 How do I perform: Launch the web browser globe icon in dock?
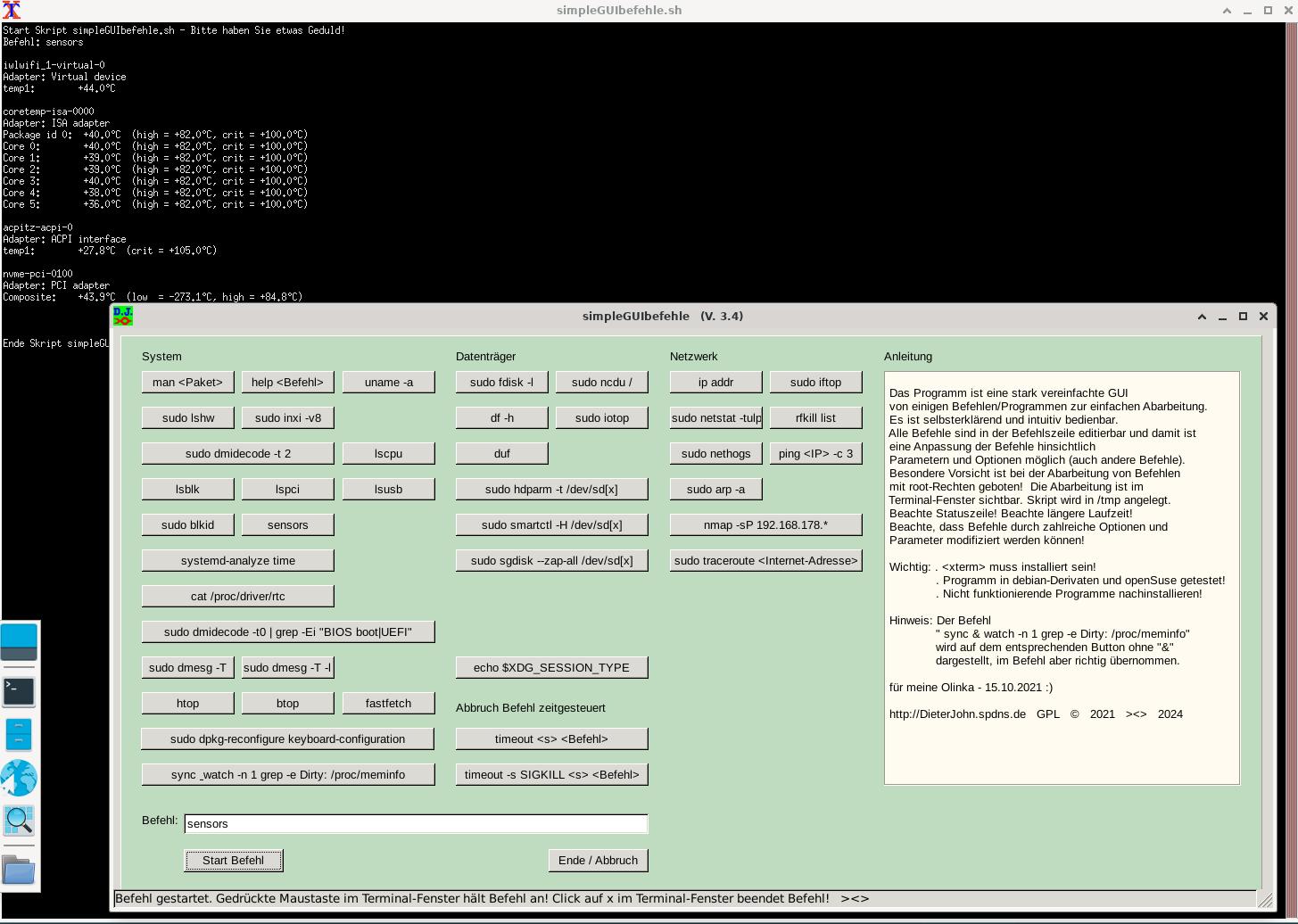19,778
